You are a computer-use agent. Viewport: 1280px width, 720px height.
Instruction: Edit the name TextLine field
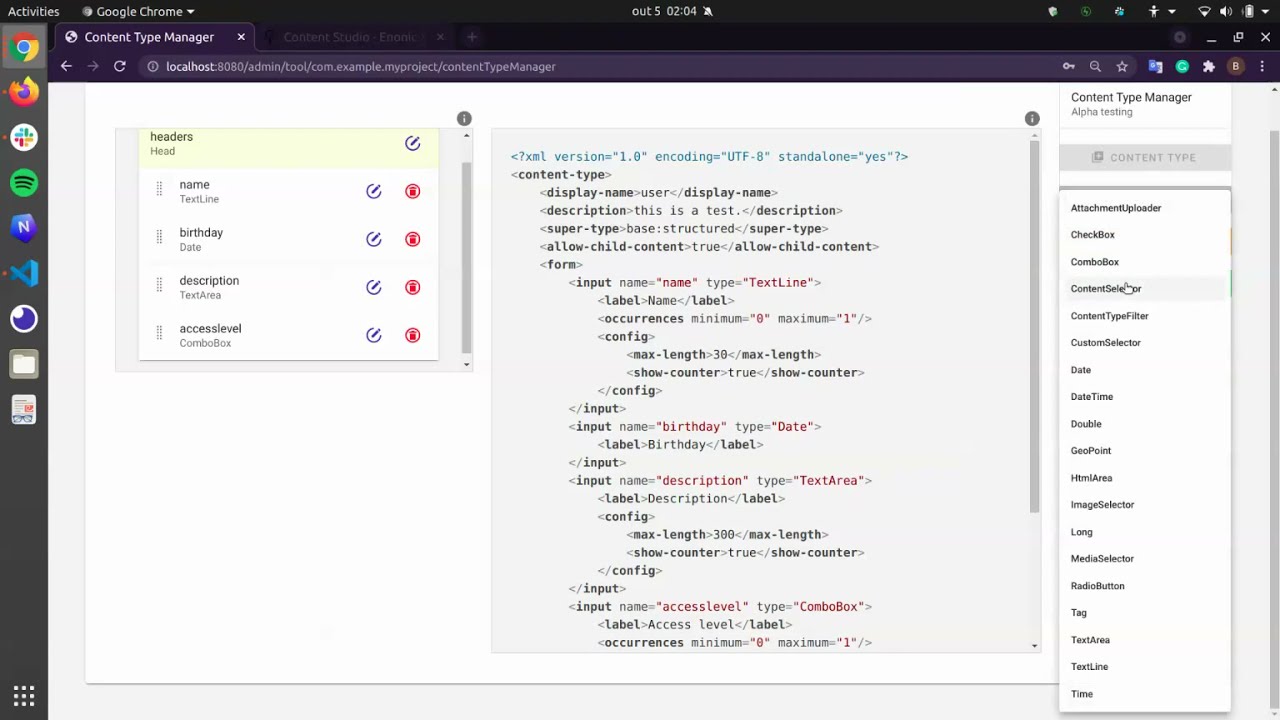(x=374, y=191)
